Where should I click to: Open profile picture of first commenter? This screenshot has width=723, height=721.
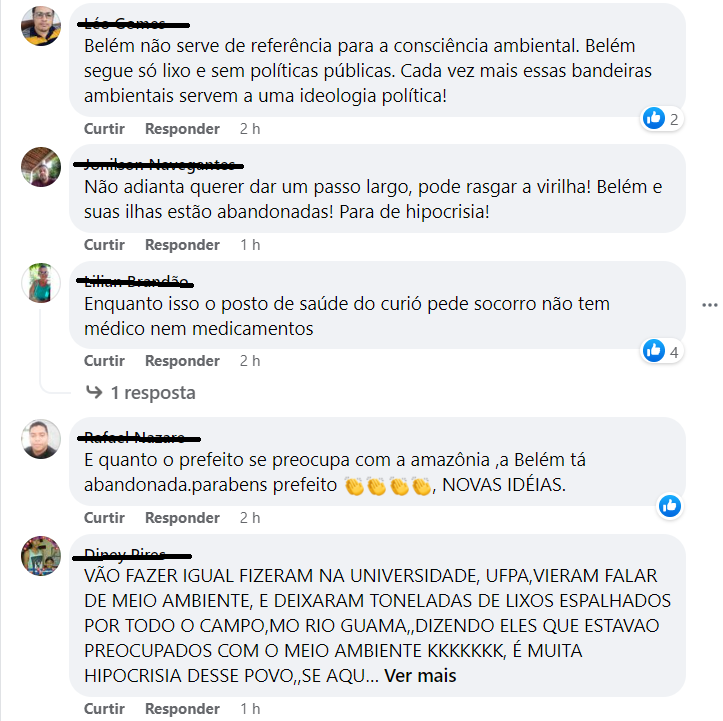[x=41, y=26]
